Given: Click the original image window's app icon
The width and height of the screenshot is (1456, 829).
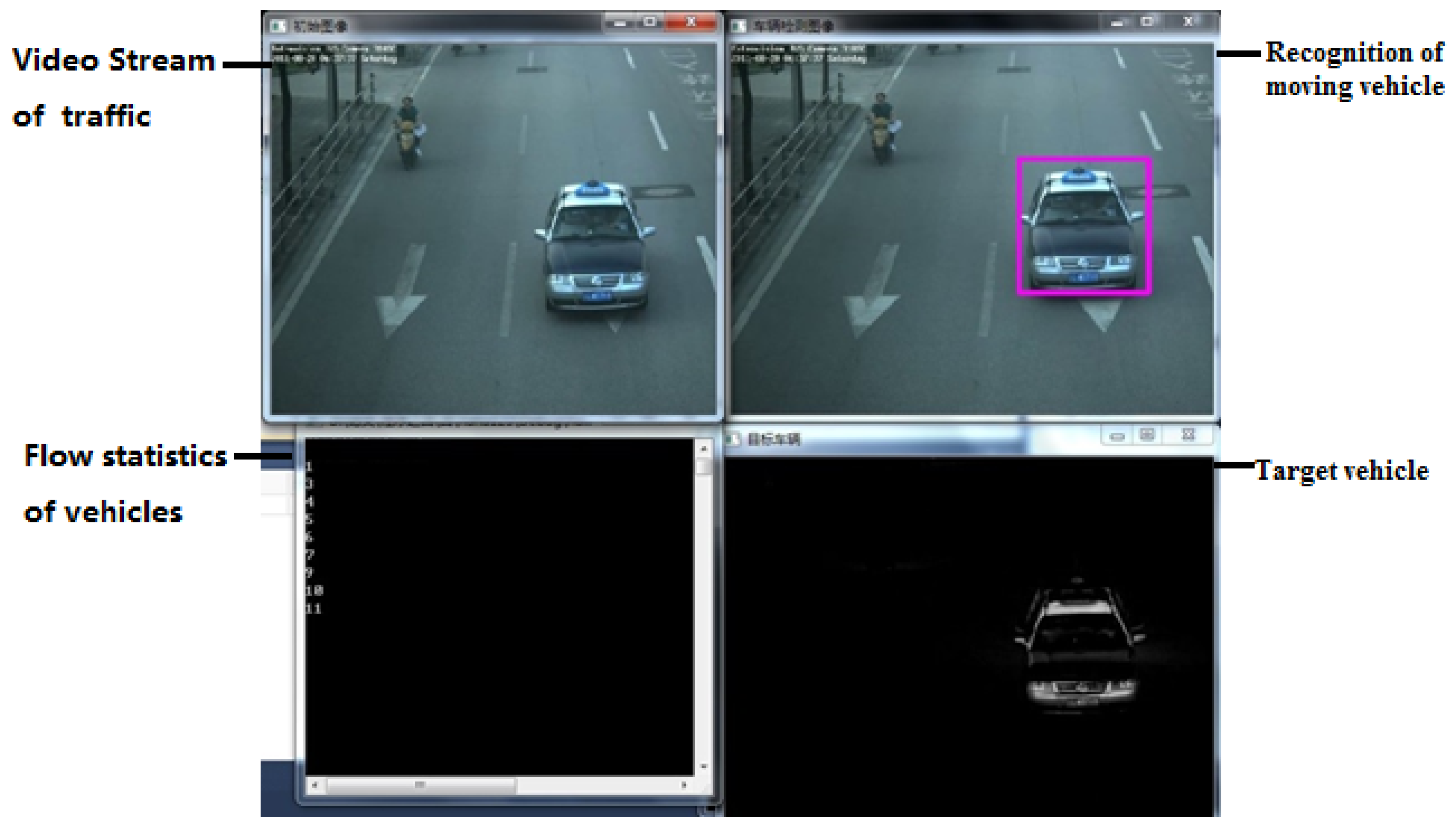Looking at the screenshot, I should 279,25.
